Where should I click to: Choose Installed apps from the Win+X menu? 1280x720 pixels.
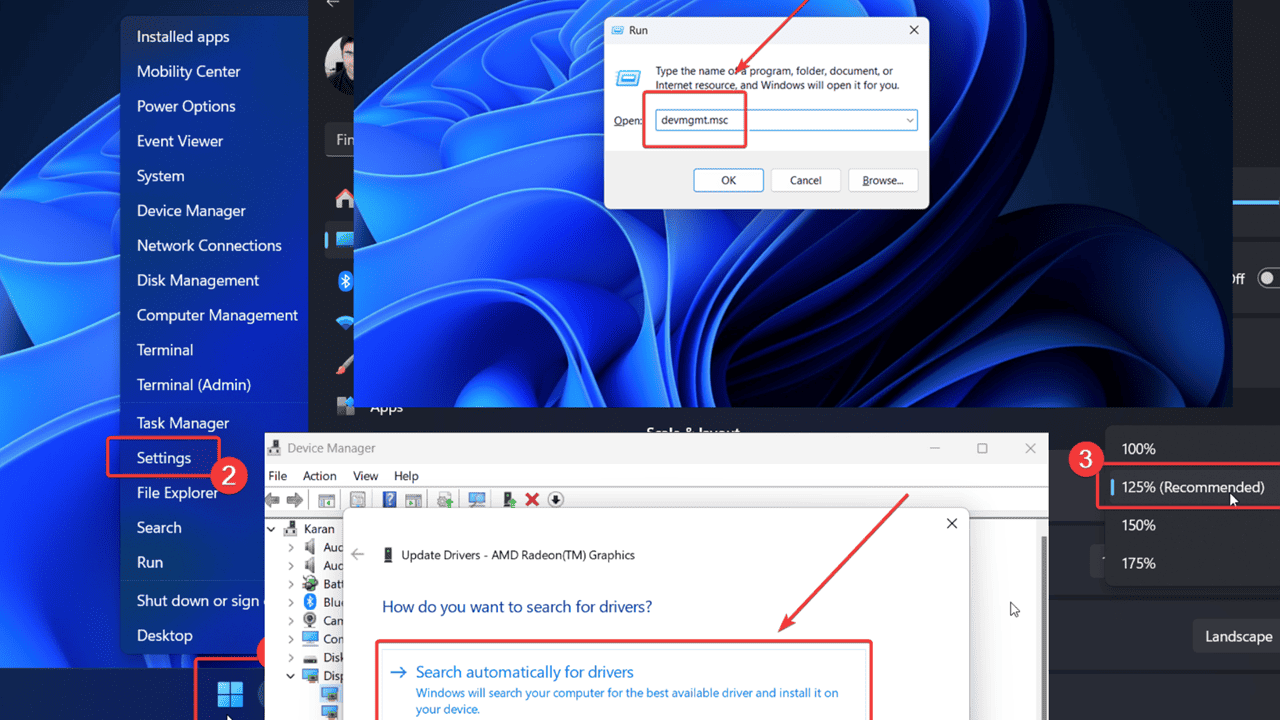tap(183, 37)
